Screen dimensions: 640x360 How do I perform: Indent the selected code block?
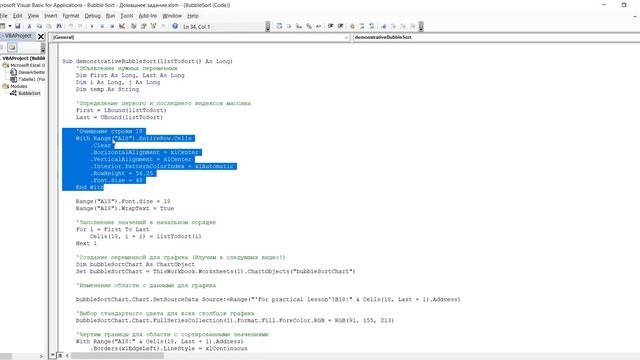click(330, 26)
